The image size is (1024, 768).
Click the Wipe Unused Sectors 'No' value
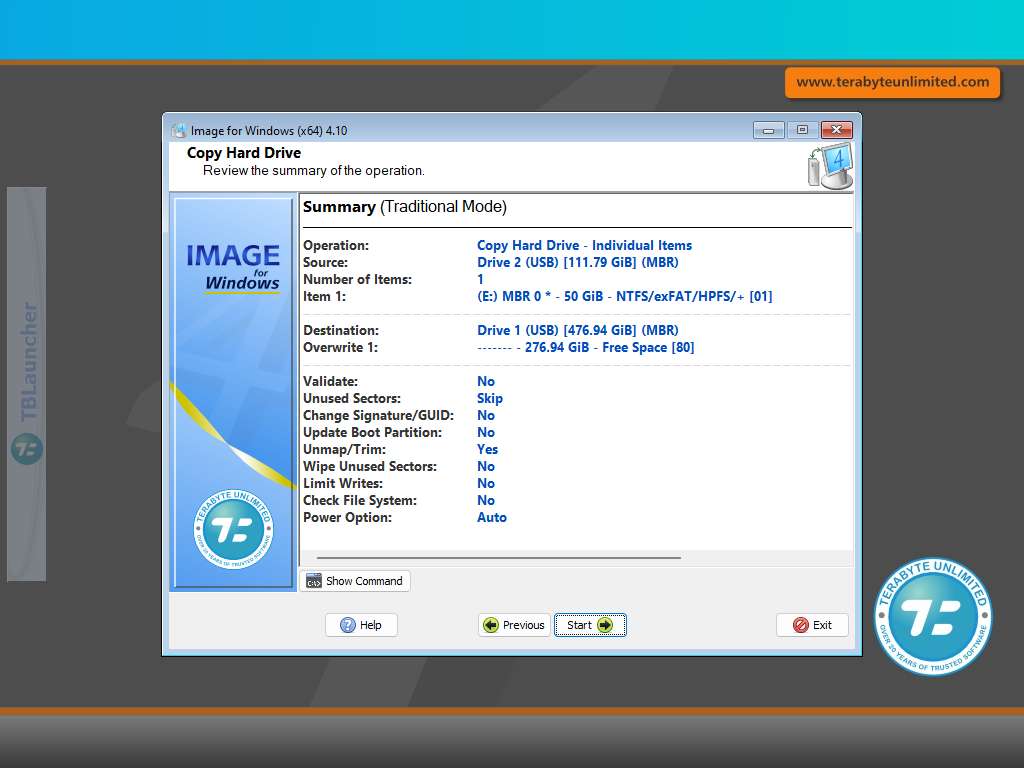pyautogui.click(x=486, y=466)
